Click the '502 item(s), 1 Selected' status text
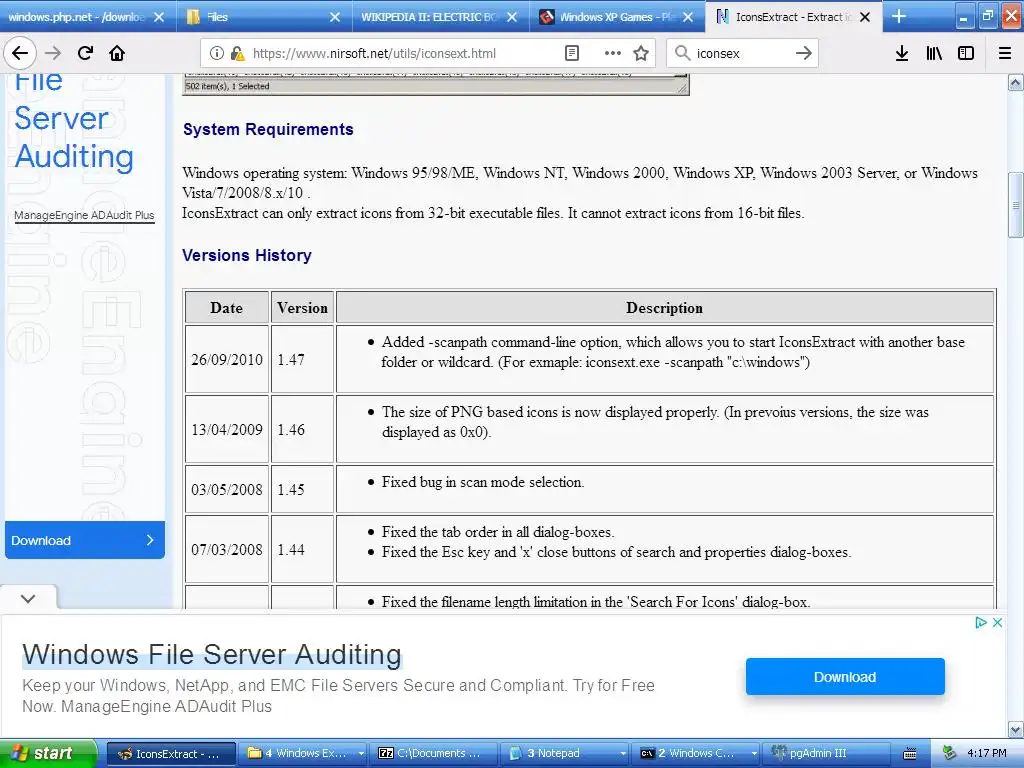1024x768 pixels. pyautogui.click(x=227, y=86)
